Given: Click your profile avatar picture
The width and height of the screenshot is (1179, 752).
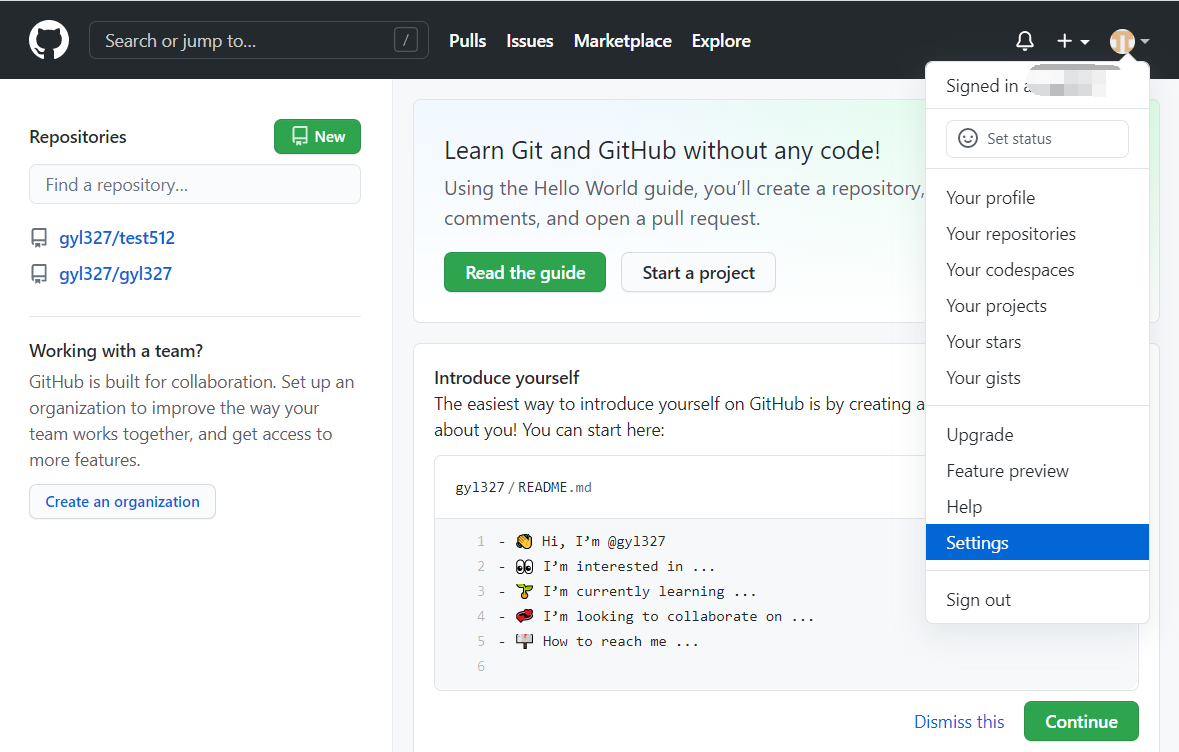Looking at the screenshot, I should (x=1122, y=40).
